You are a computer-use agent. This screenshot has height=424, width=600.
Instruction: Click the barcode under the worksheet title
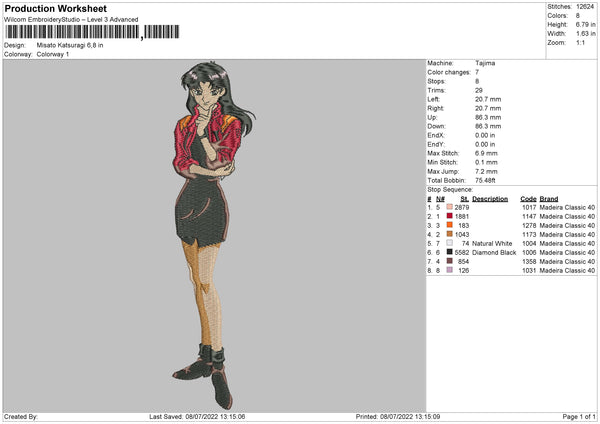point(92,32)
